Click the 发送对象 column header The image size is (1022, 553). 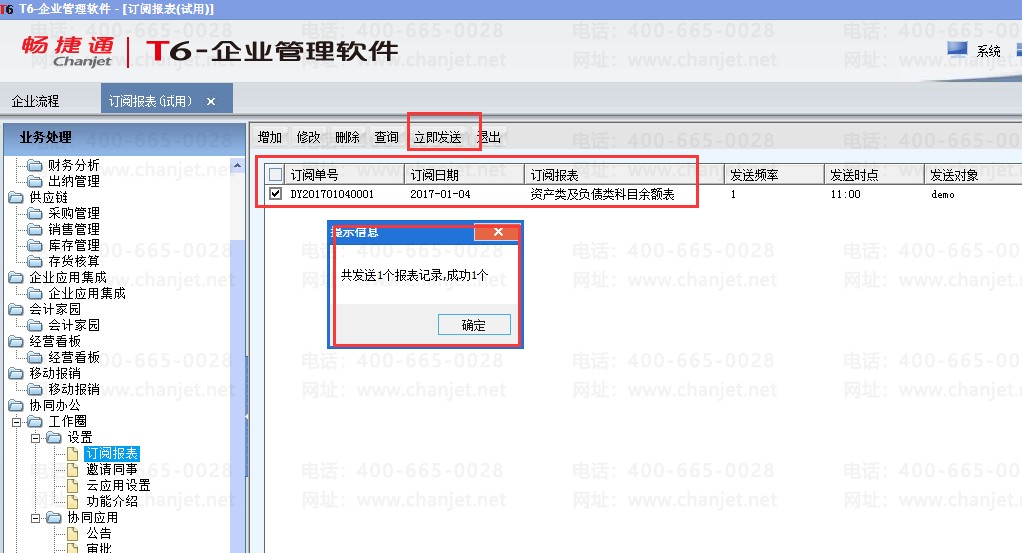(973, 175)
